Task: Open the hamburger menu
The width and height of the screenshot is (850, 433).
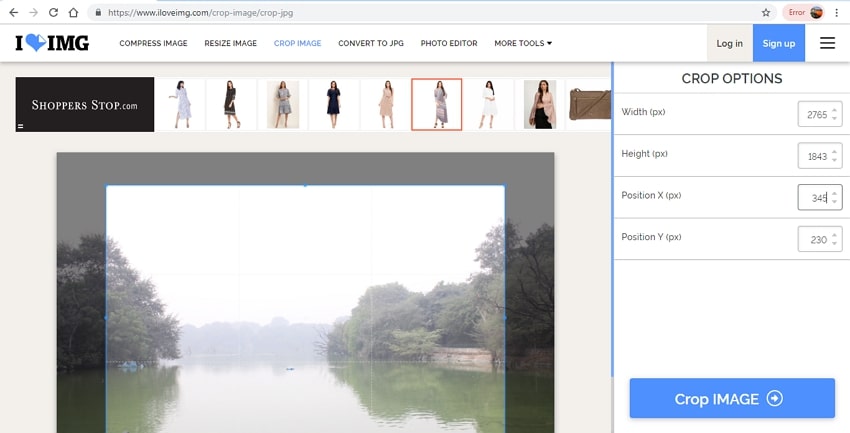Action: click(x=827, y=43)
